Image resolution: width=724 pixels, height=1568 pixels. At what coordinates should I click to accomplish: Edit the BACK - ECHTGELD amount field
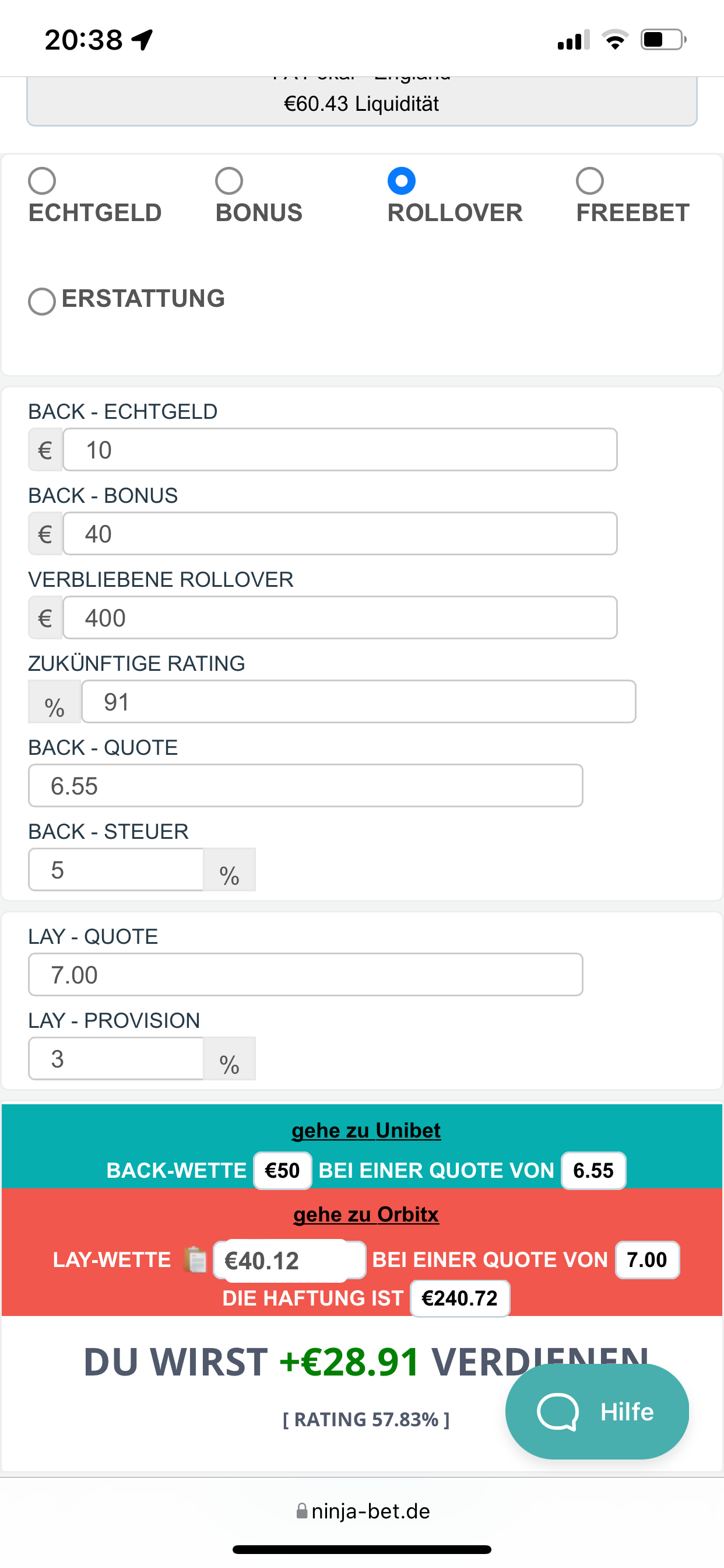(x=340, y=450)
